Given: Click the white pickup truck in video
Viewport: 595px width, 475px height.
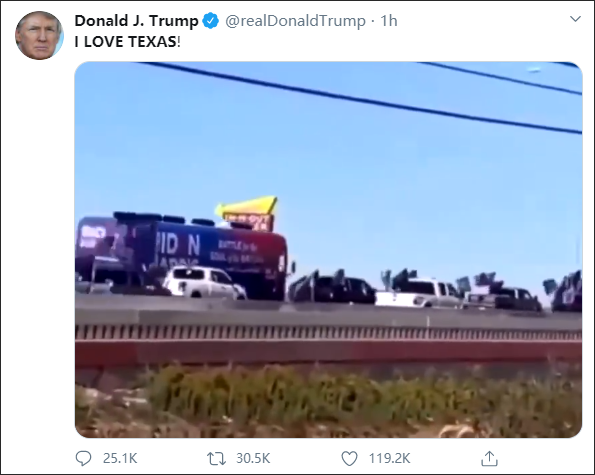Looking at the screenshot, I should tap(419, 294).
